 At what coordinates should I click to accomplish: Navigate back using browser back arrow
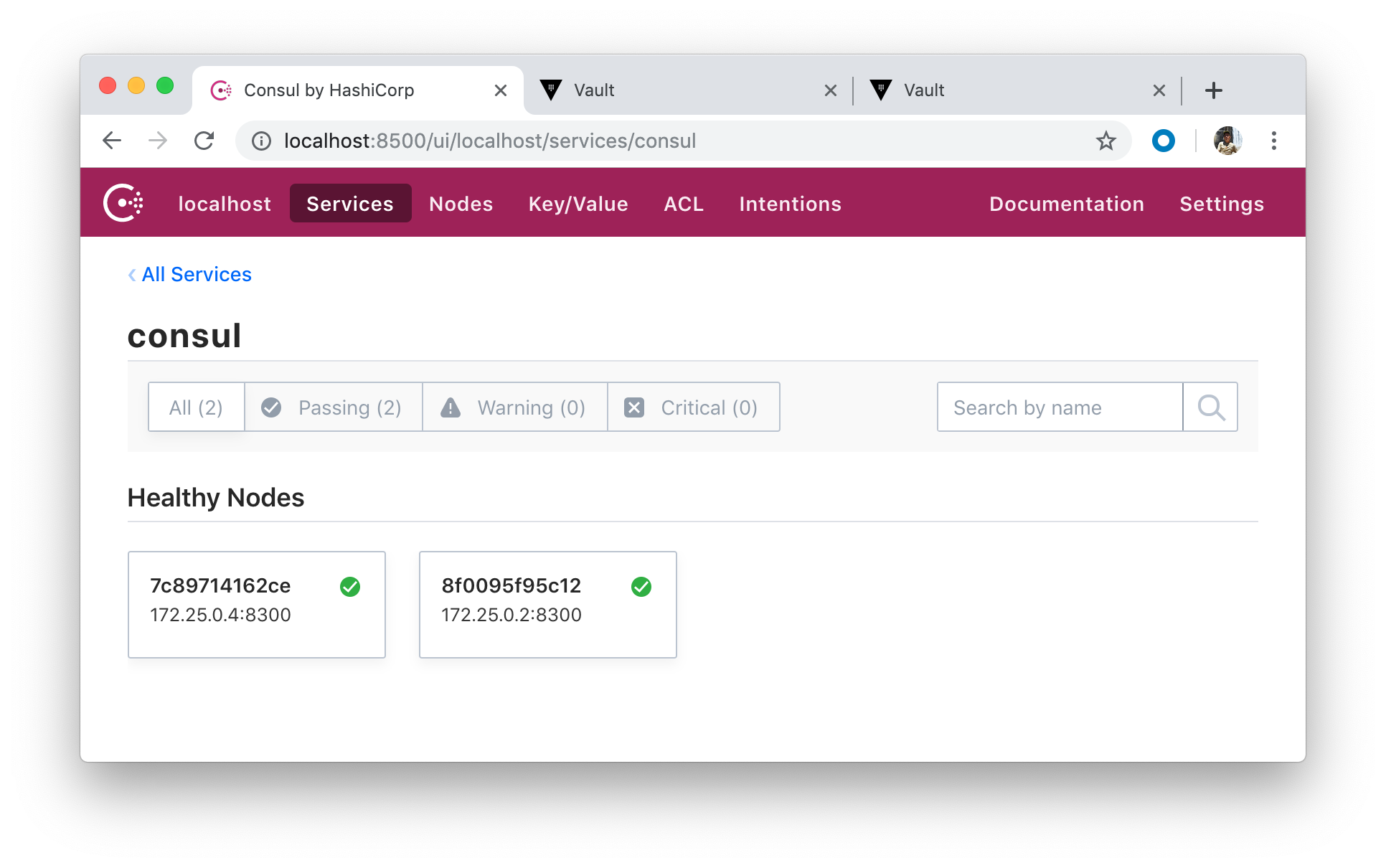point(113,139)
